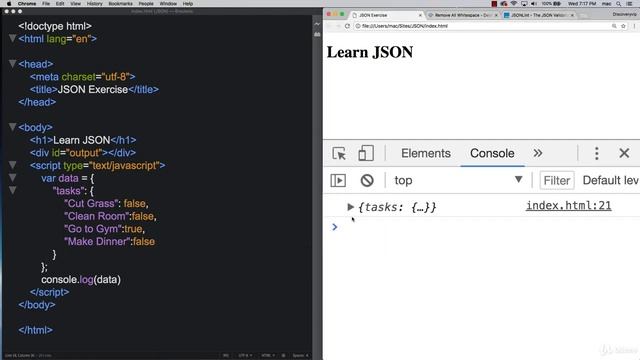Click the "Clean Room":false line
Screen dimensions: 640x360
click(x=110, y=216)
